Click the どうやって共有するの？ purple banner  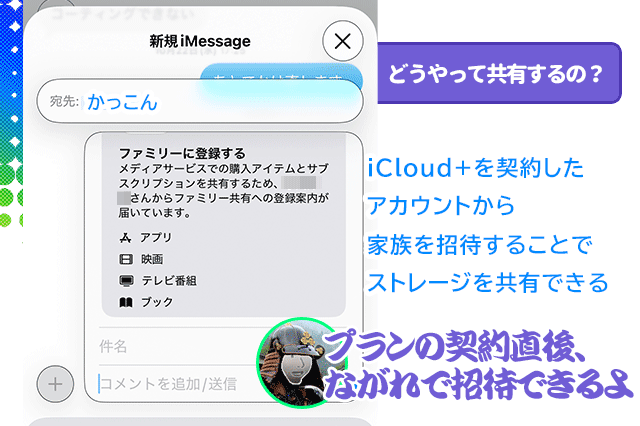click(x=499, y=73)
